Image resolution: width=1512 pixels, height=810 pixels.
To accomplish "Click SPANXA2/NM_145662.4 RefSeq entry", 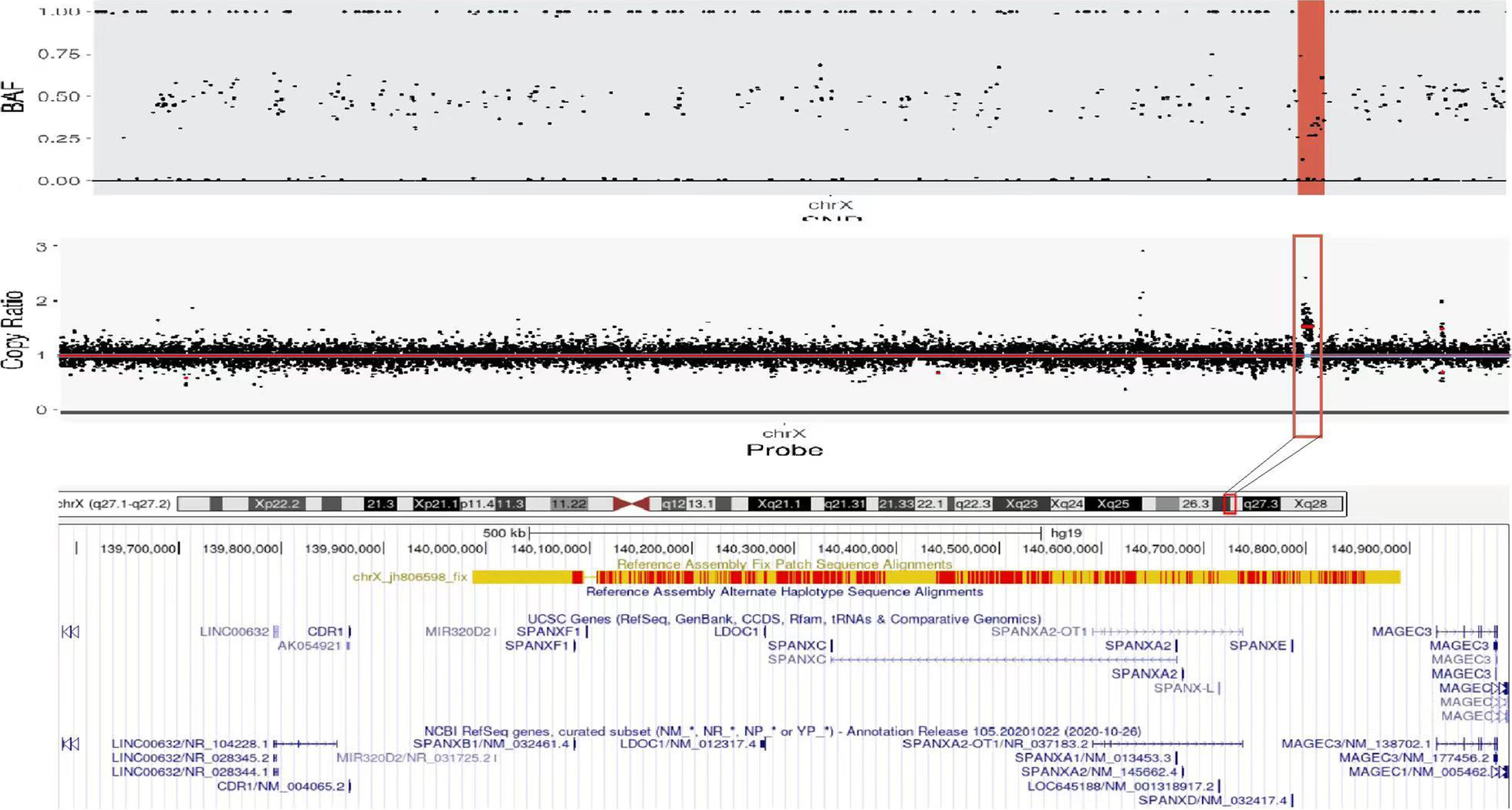I will point(1100,771).
